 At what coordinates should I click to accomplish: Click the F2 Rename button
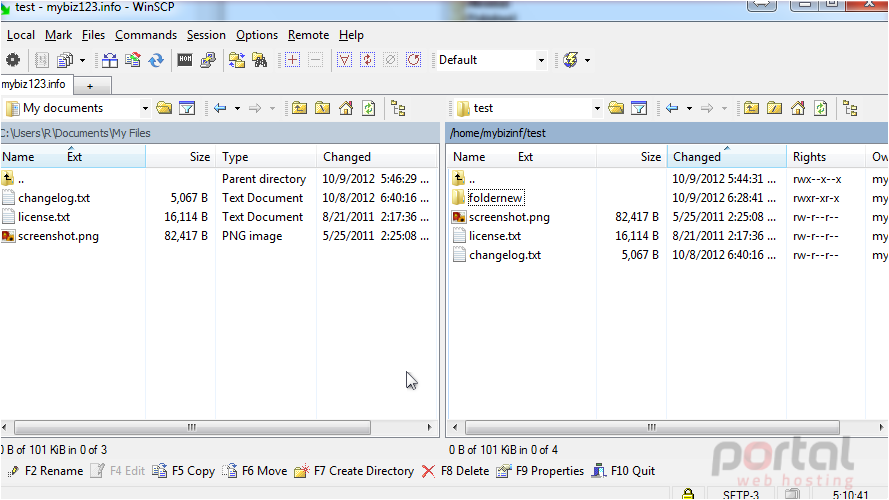(x=46, y=471)
